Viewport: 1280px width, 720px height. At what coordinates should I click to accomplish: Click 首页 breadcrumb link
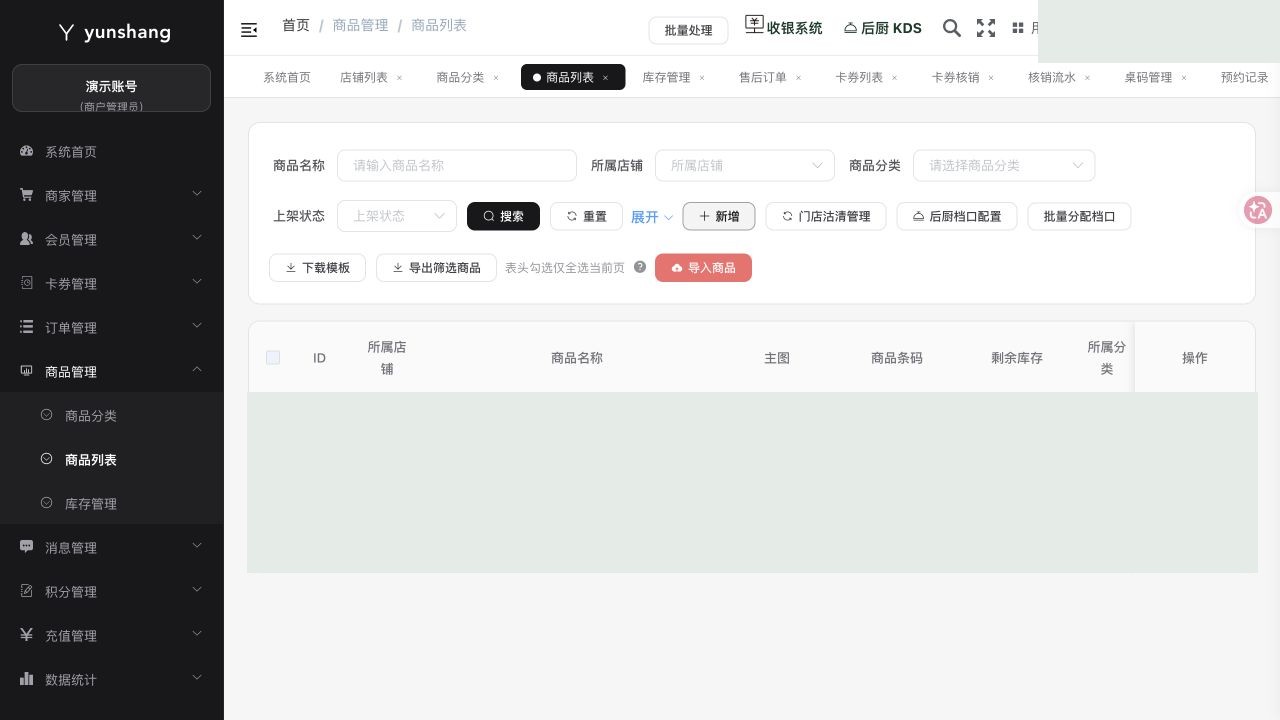point(296,25)
